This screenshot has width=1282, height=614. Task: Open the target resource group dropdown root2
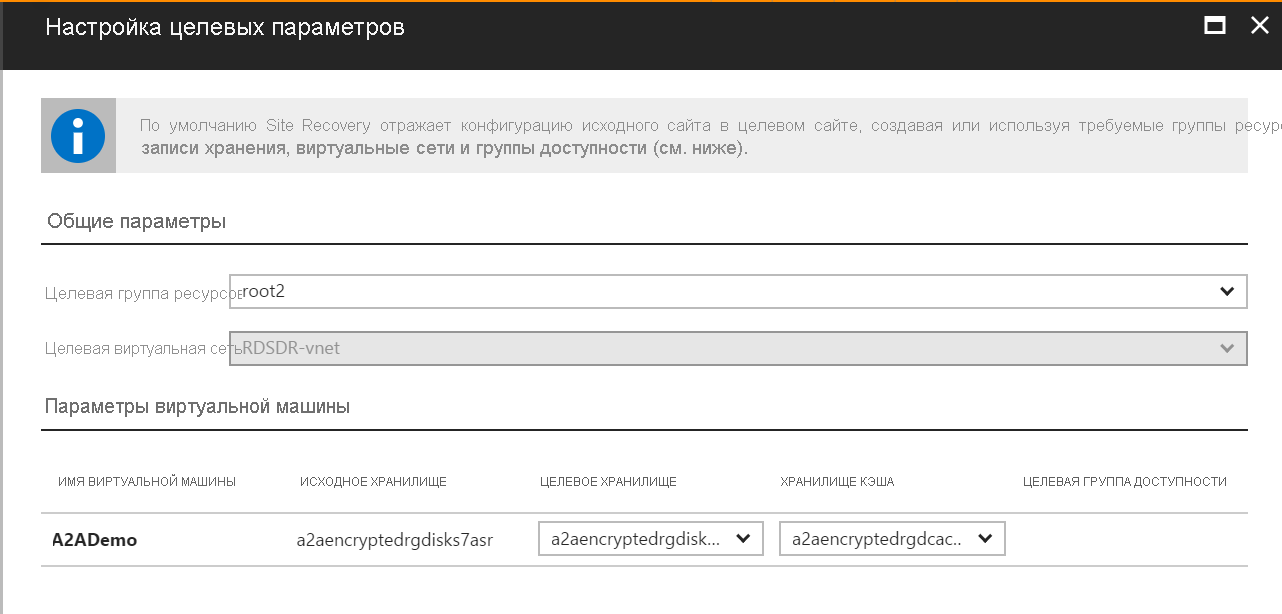pos(738,291)
